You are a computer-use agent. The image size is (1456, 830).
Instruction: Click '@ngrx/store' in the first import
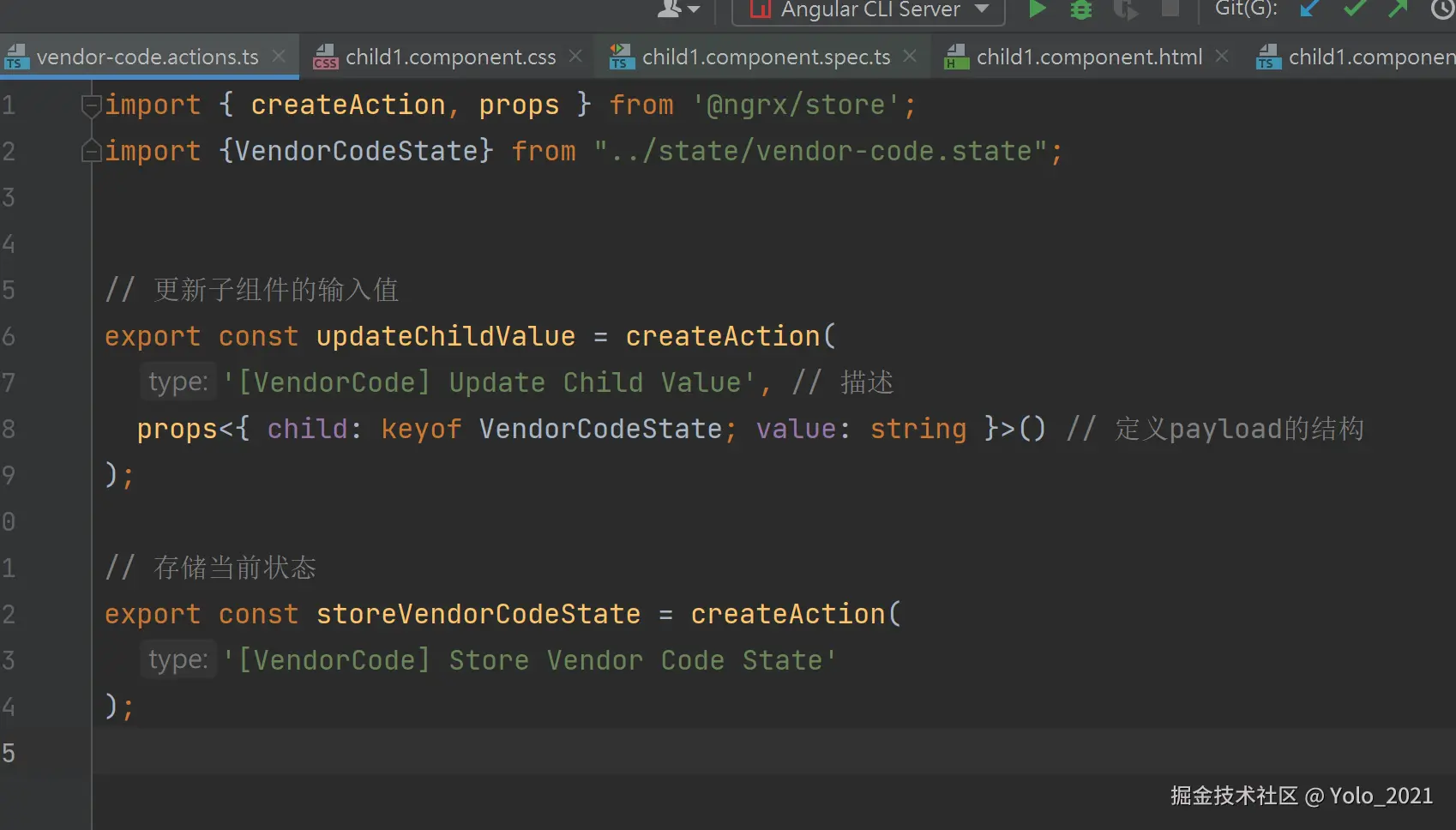coord(797,105)
